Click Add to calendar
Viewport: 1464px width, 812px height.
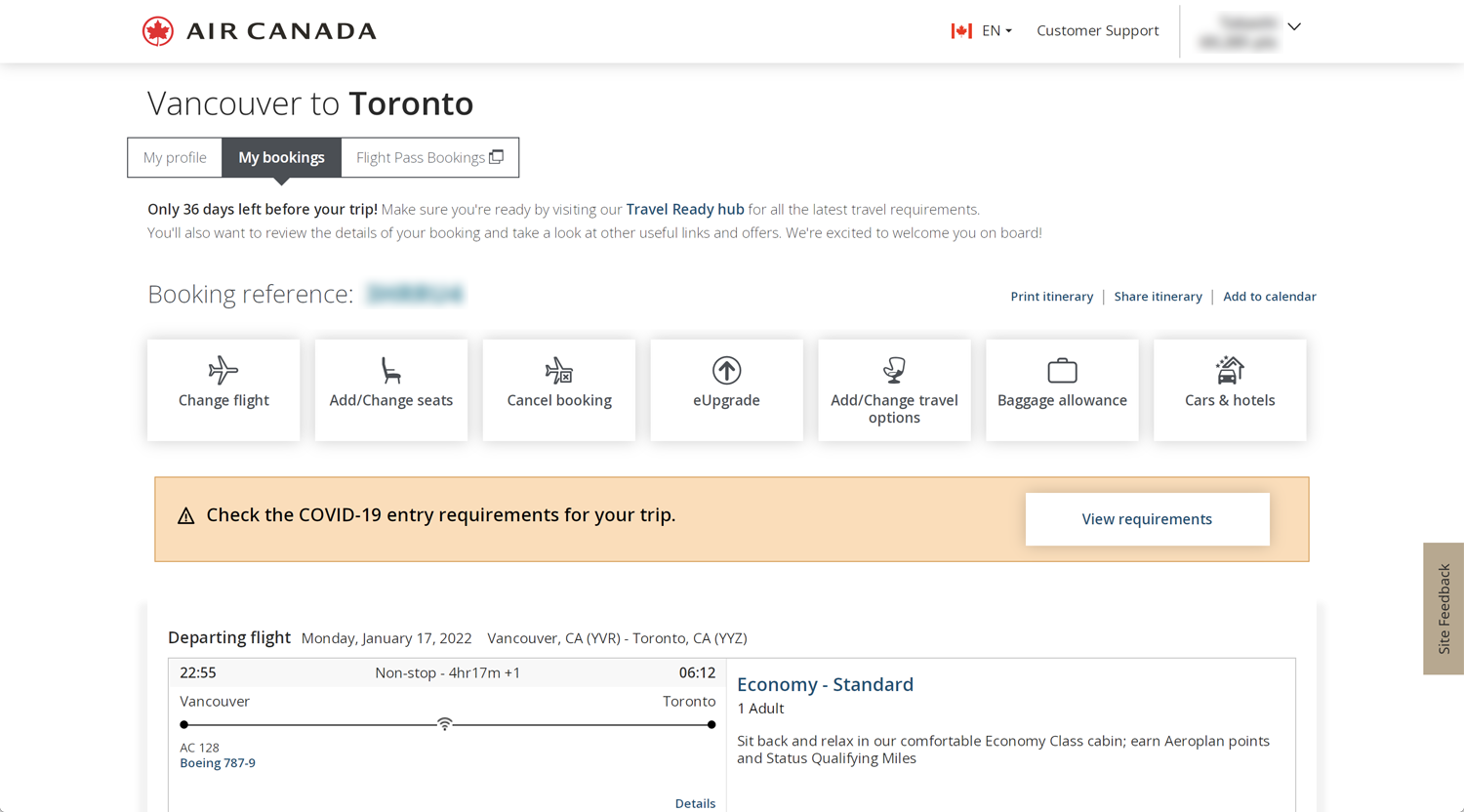1269,297
